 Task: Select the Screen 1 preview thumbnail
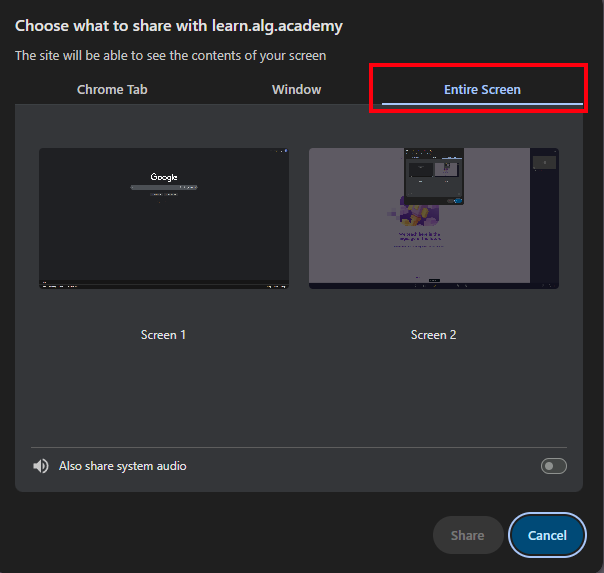[x=164, y=218]
